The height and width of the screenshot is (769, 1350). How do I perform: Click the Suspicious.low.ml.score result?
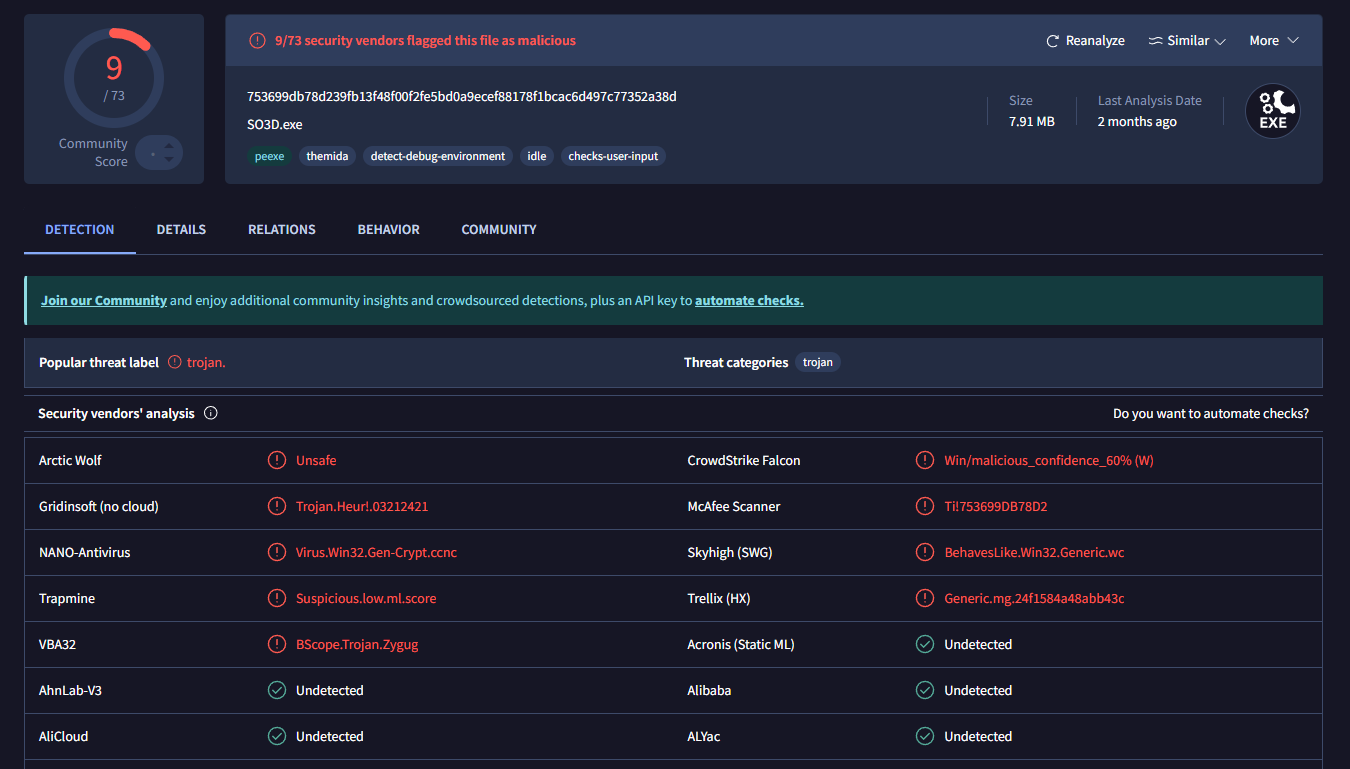click(x=366, y=598)
